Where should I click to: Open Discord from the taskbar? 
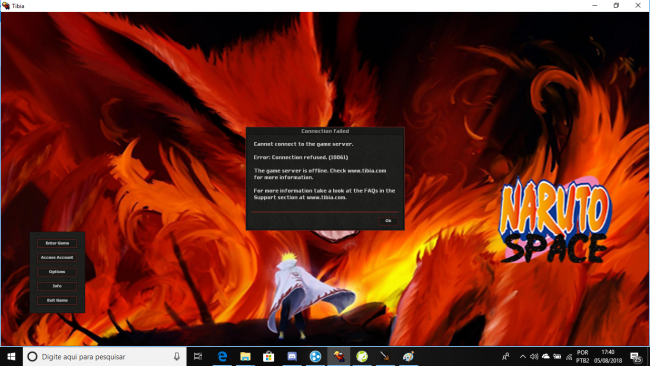coord(292,356)
